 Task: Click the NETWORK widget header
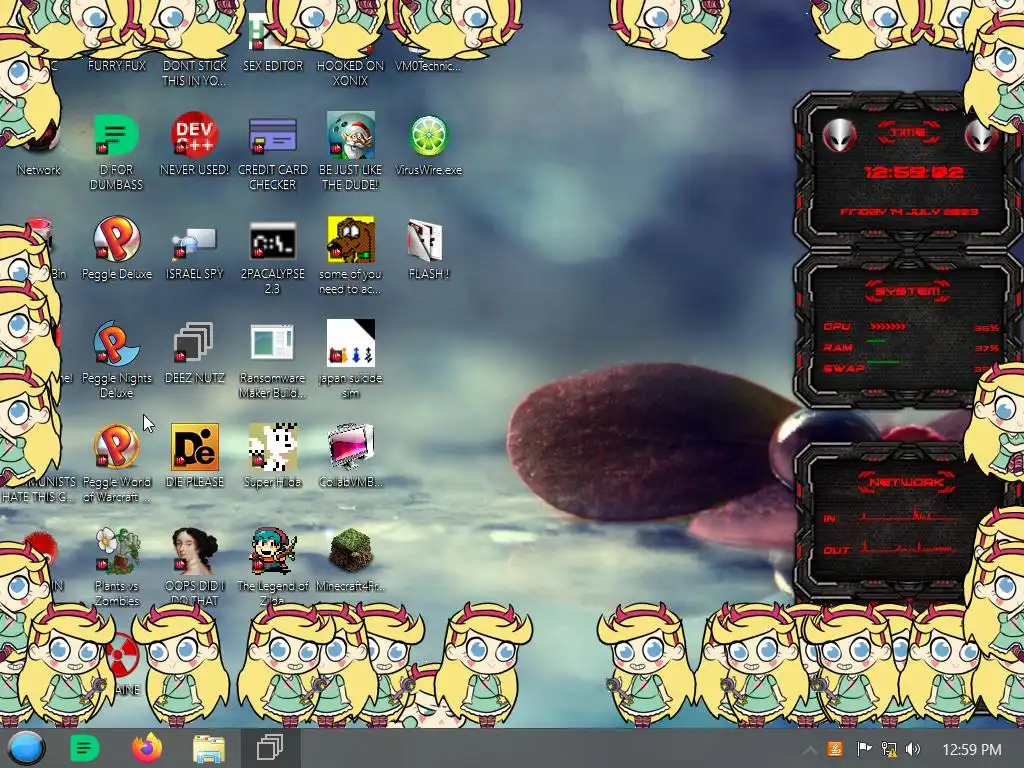pyautogui.click(x=906, y=483)
